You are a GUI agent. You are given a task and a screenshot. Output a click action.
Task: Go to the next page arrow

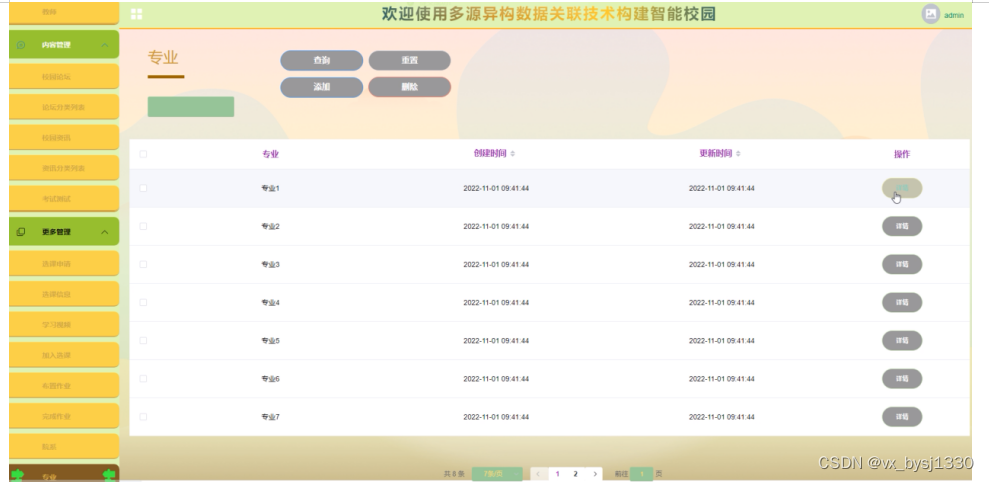[x=594, y=474]
